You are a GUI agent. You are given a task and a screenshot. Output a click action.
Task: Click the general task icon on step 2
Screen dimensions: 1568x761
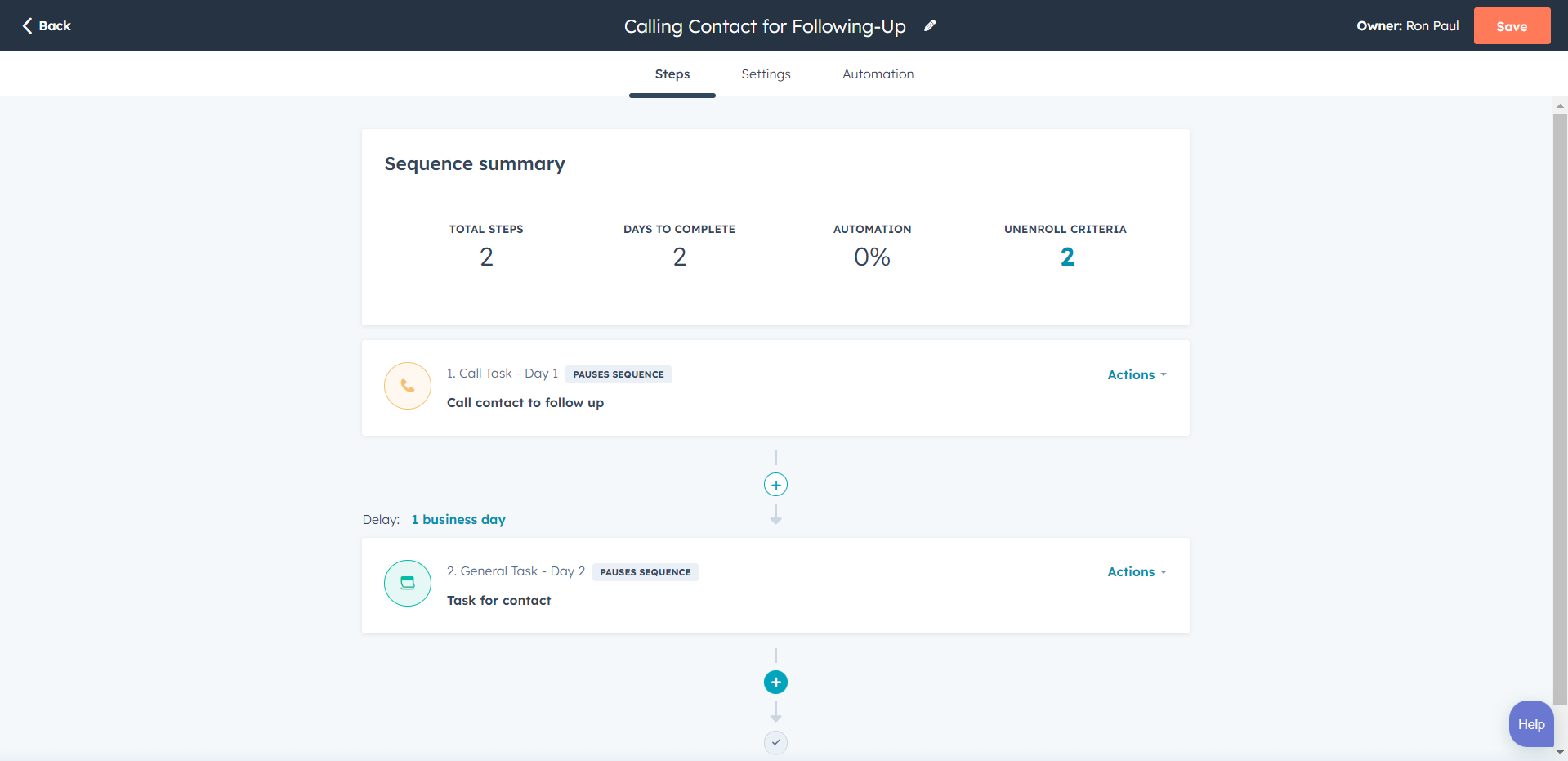pyautogui.click(x=407, y=583)
